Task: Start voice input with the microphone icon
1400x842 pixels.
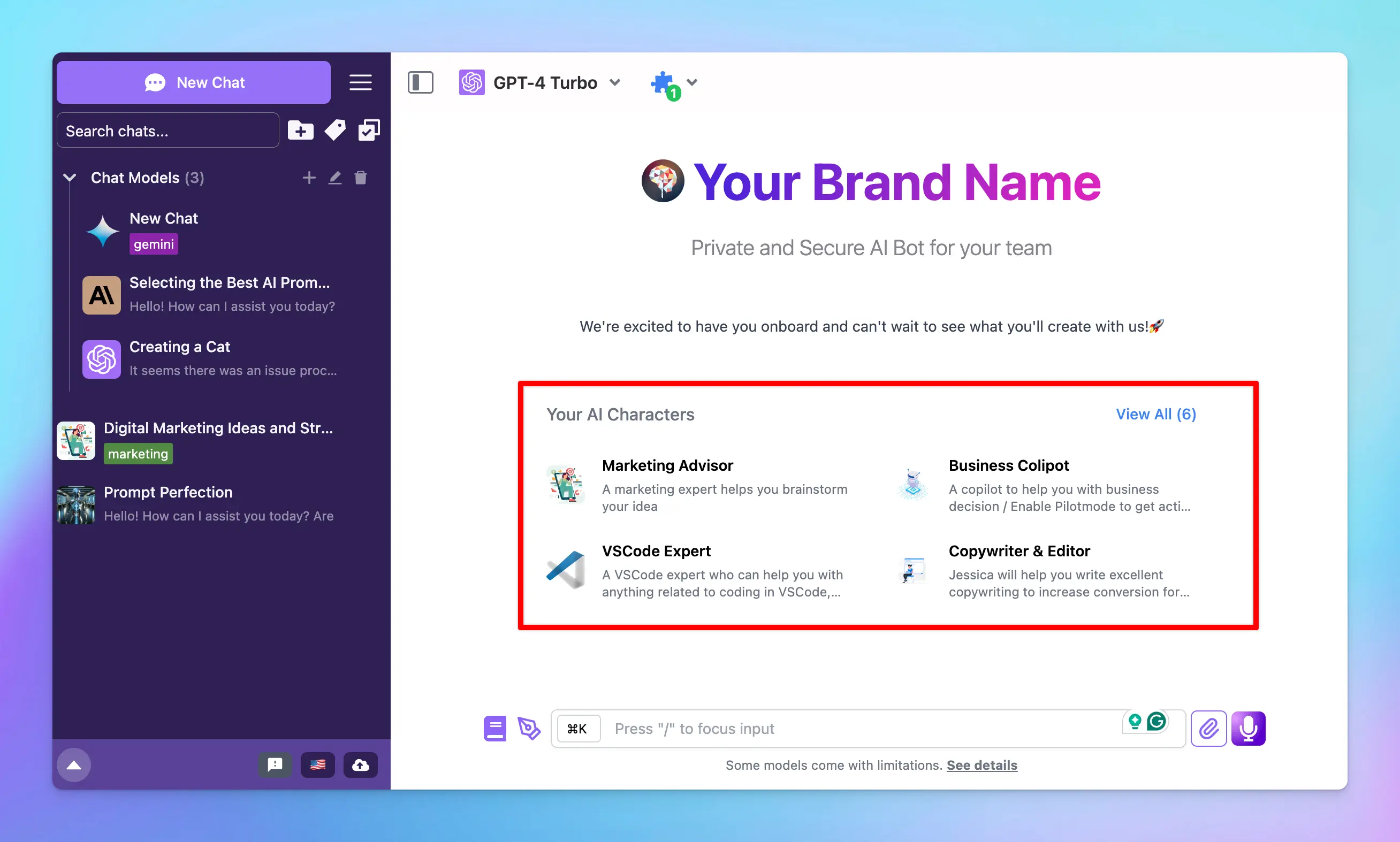Action: tap(1249, 728)
